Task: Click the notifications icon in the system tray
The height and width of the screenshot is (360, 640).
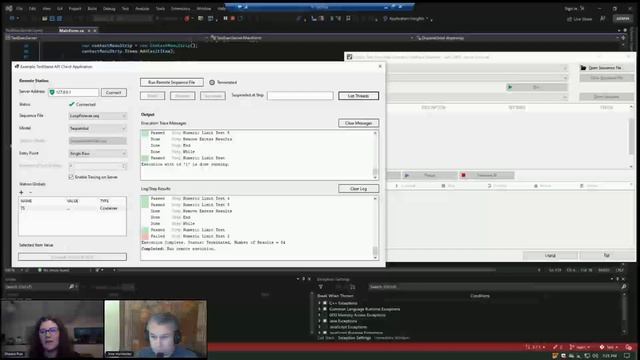Action: (x=627, y=356)
